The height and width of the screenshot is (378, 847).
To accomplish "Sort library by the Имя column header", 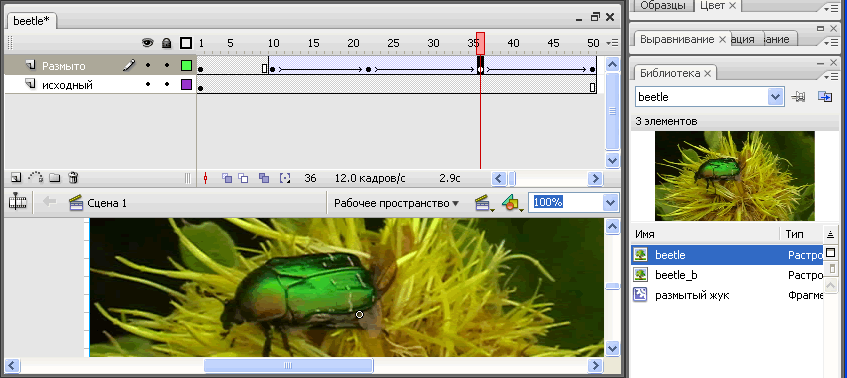I will pos(705,234).
